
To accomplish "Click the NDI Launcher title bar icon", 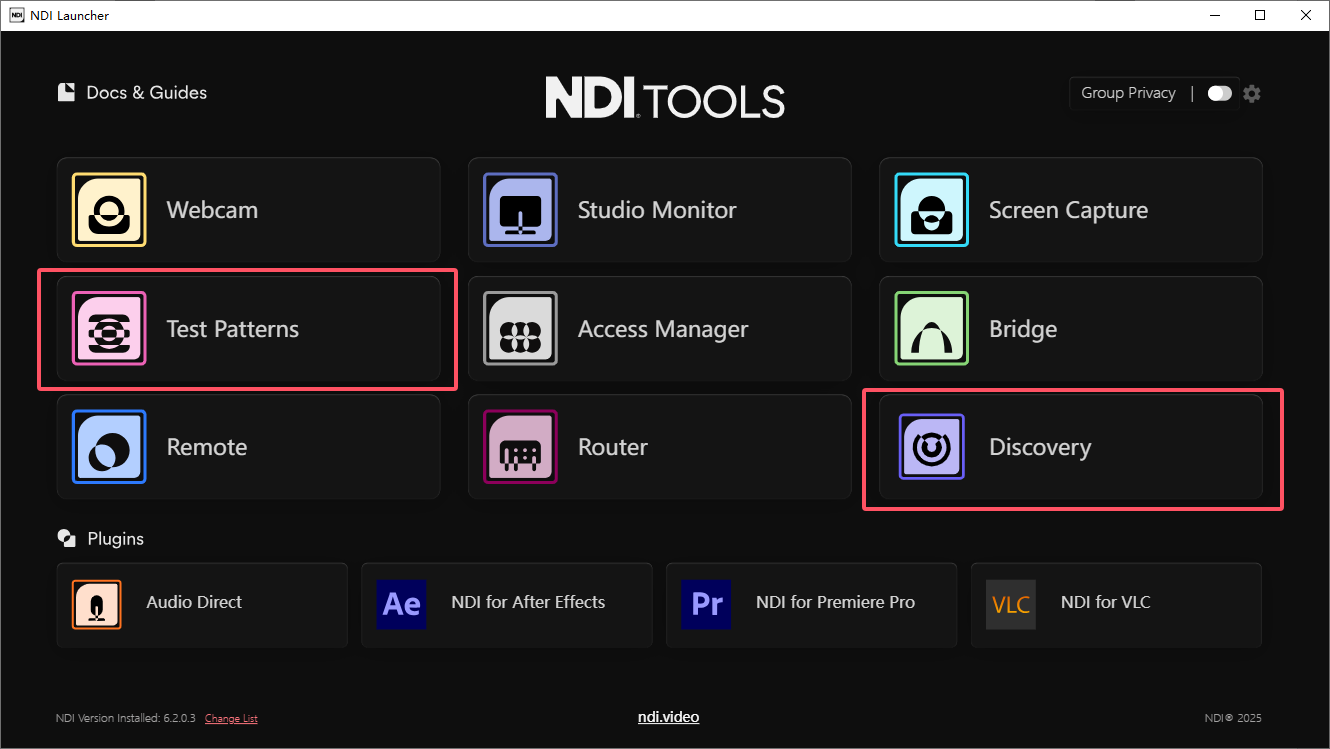I will click(x=17, y=15).
